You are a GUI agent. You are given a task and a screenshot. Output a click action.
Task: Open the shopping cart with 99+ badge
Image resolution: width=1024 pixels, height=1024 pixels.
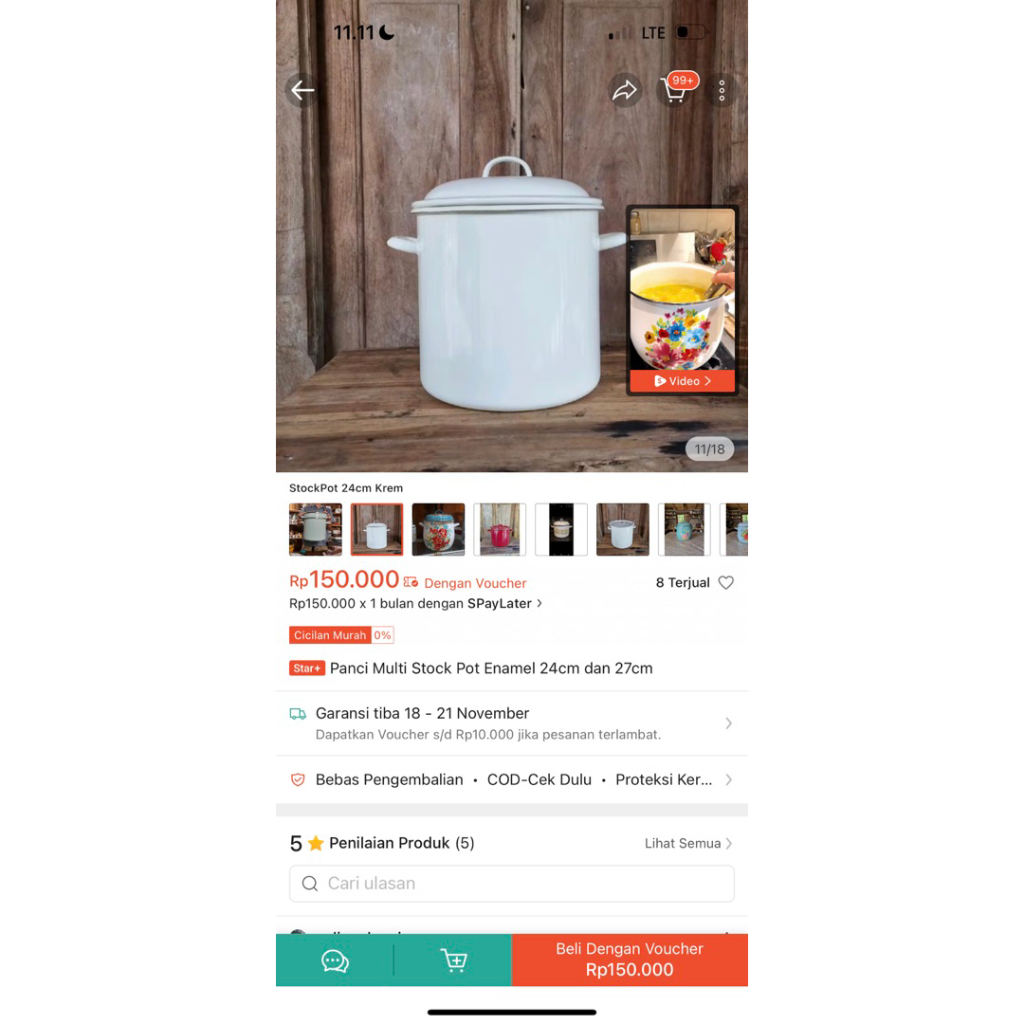pyautogui.click(x=676, y=89)
